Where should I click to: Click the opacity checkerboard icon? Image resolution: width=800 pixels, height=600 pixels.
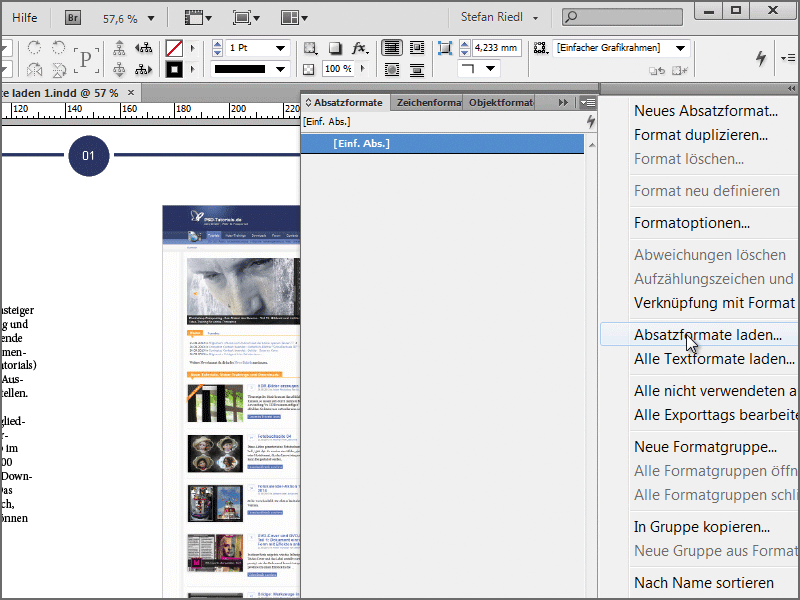pyautogui.click(x=309, y=69)
